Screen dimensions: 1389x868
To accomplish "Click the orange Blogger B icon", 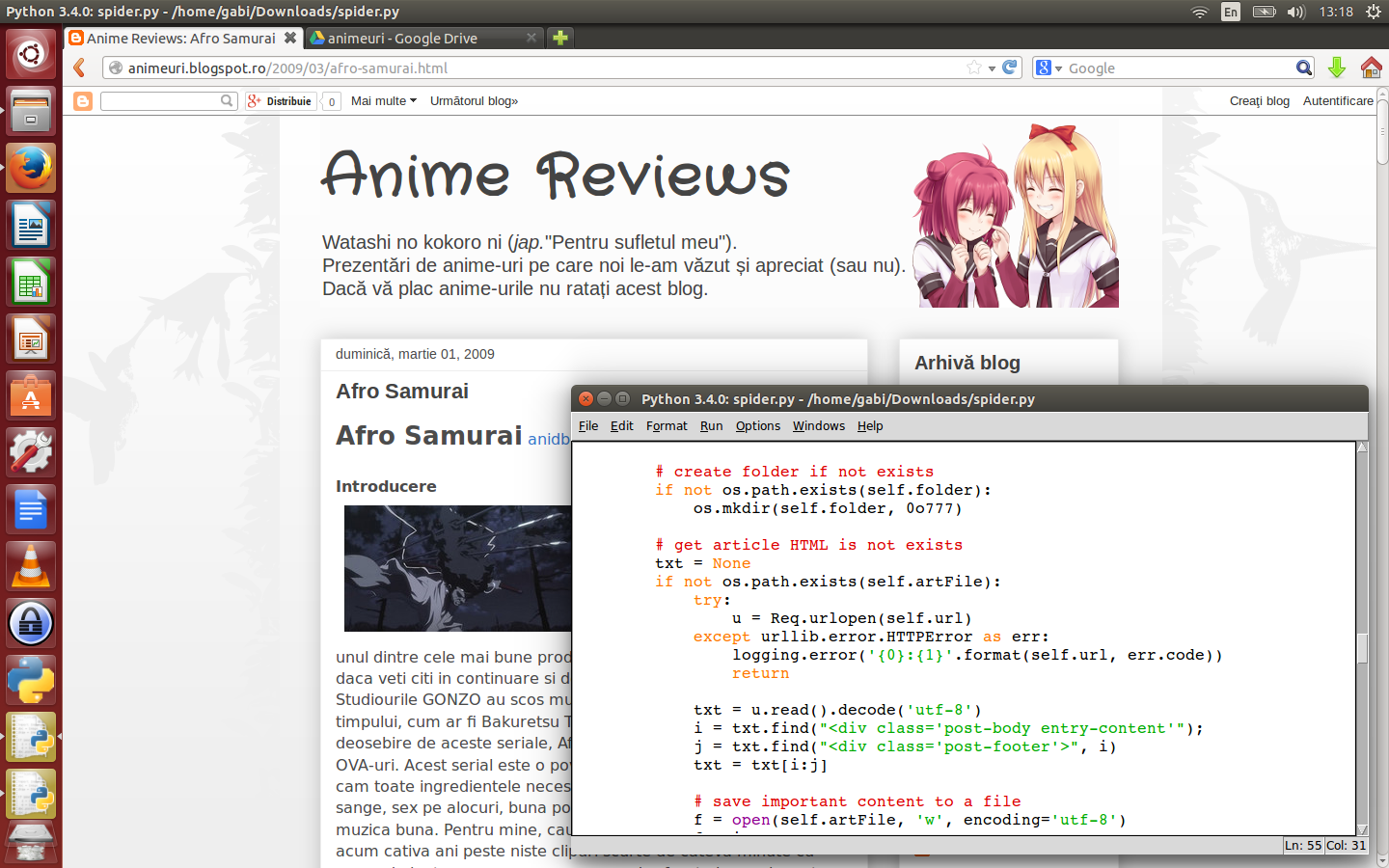I will 83,100.
